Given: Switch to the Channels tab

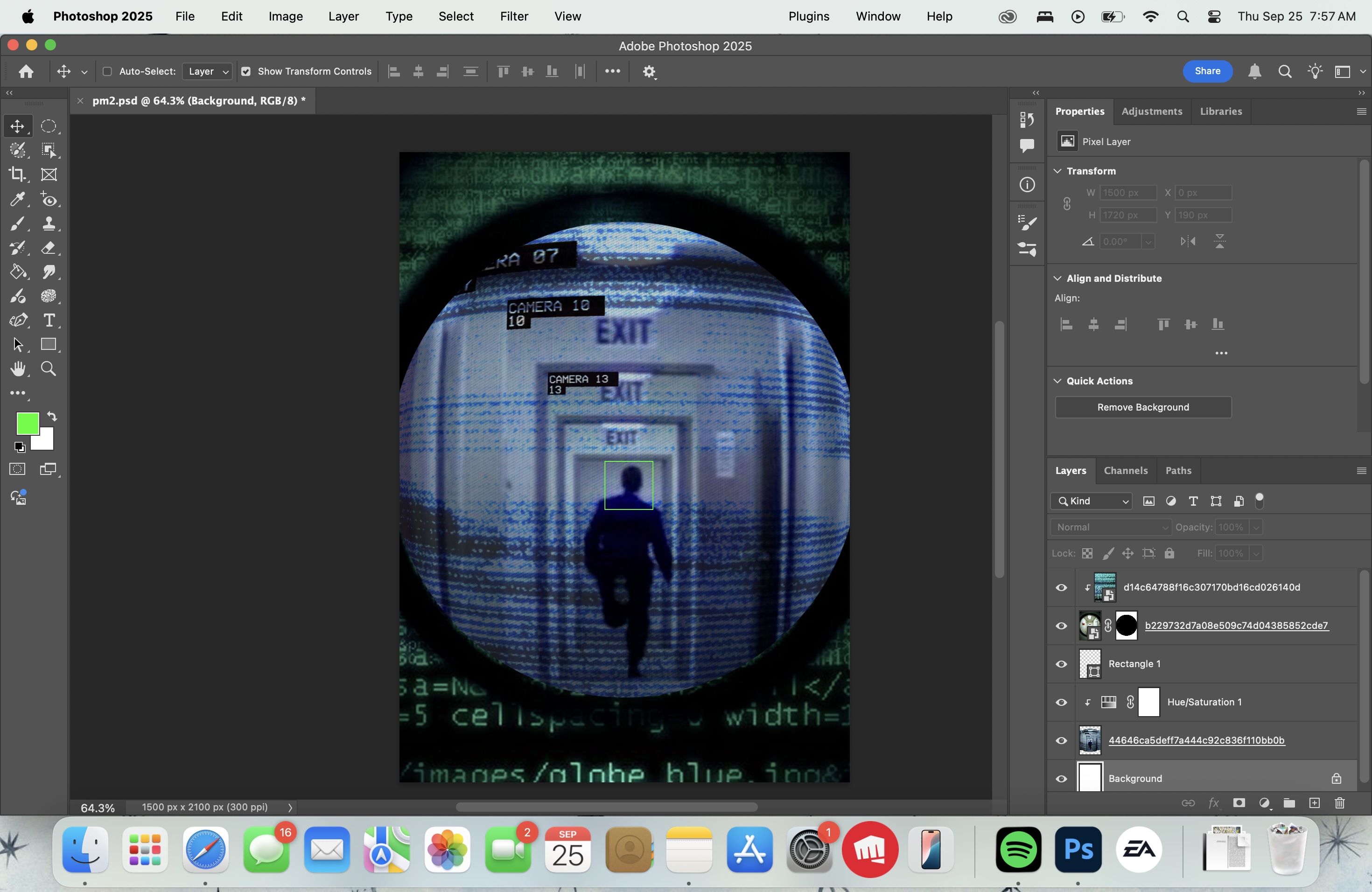Looking at the screenshot, I should 1125,471.
